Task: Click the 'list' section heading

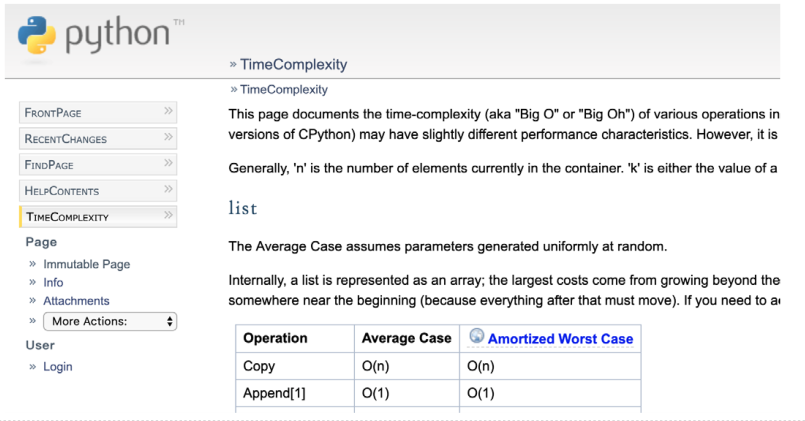Action: click(x=243, y=208)
